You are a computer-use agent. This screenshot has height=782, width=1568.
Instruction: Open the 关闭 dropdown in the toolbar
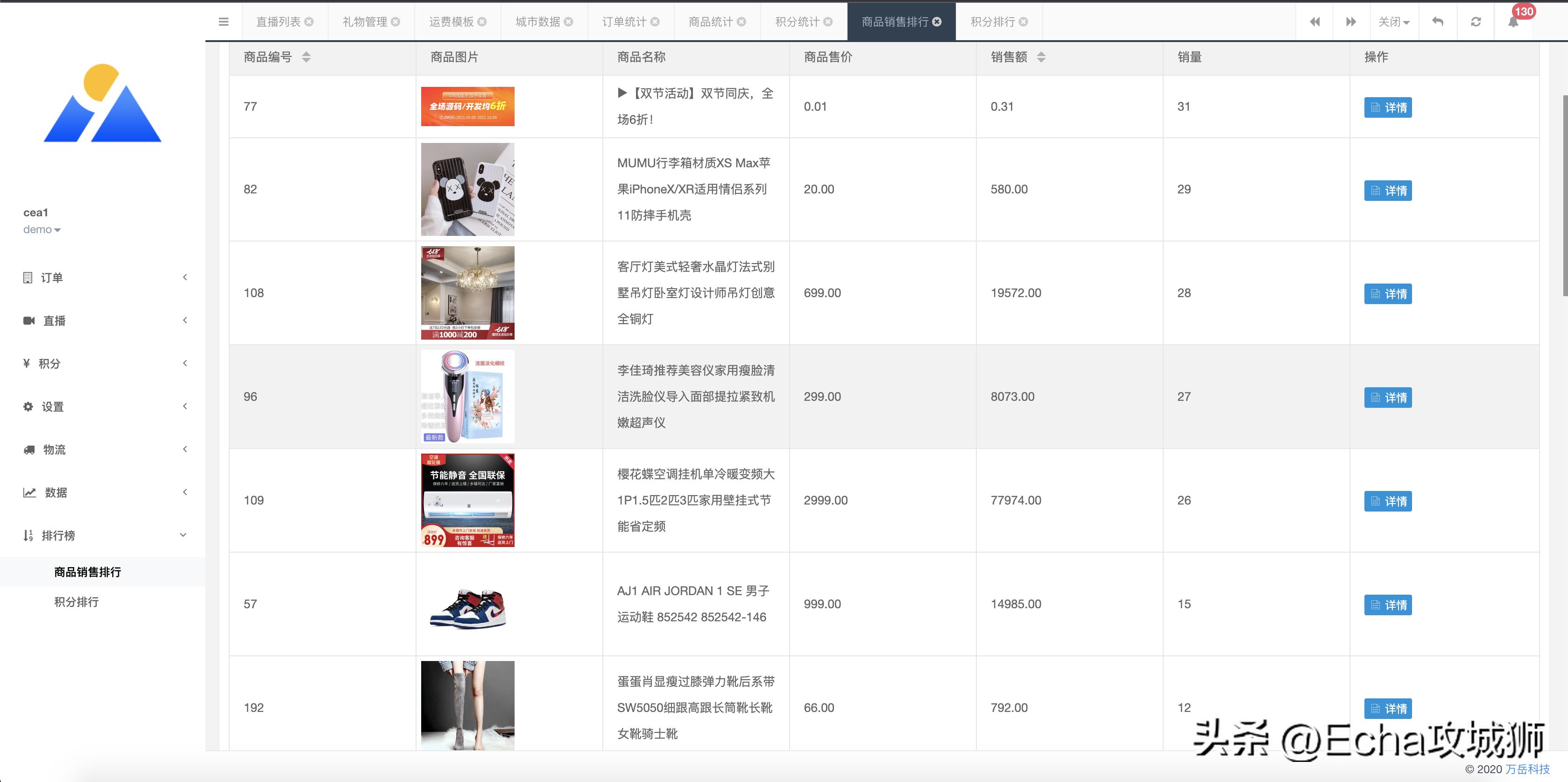point(1394,21)
